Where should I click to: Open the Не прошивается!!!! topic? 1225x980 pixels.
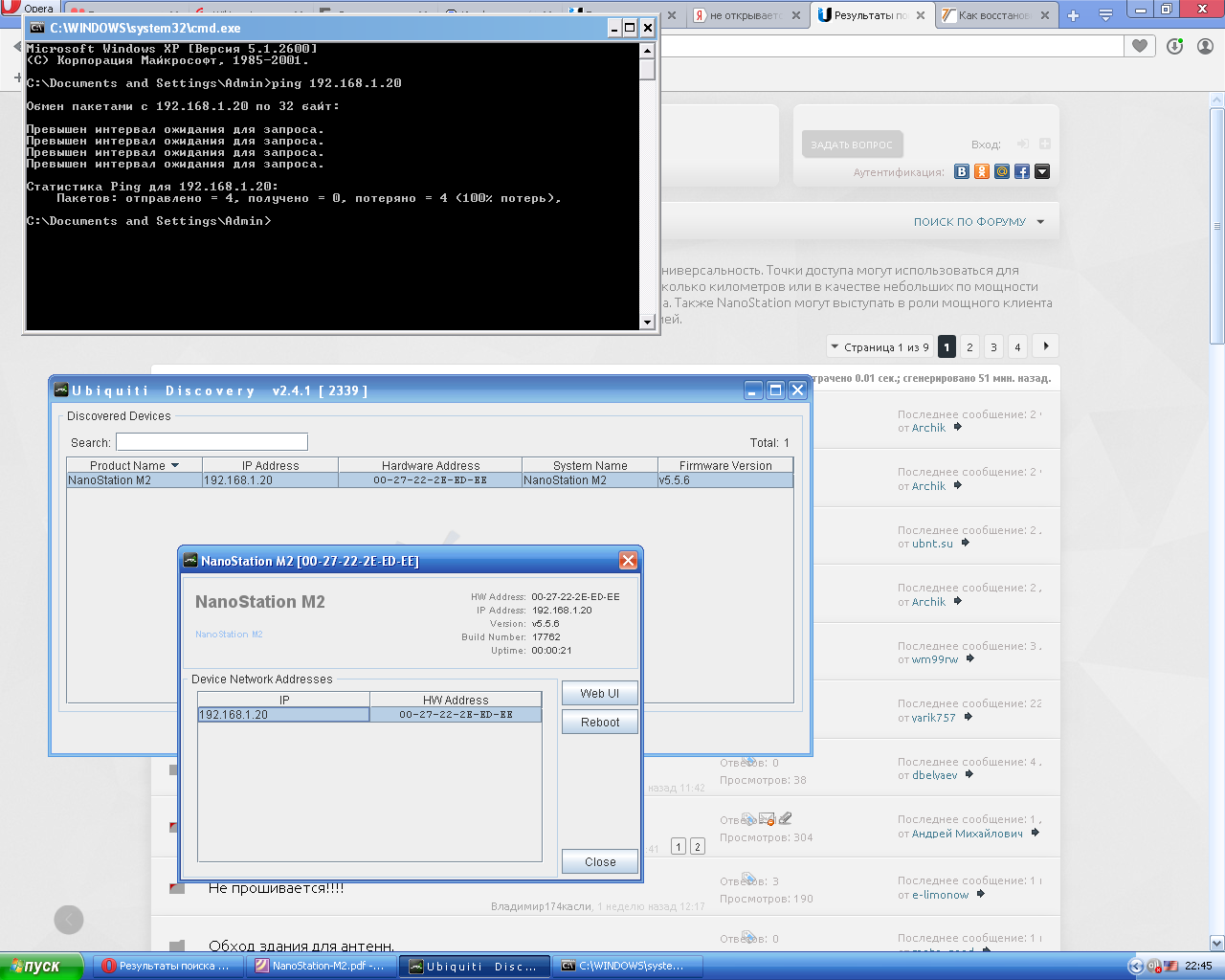click(277, 888)
